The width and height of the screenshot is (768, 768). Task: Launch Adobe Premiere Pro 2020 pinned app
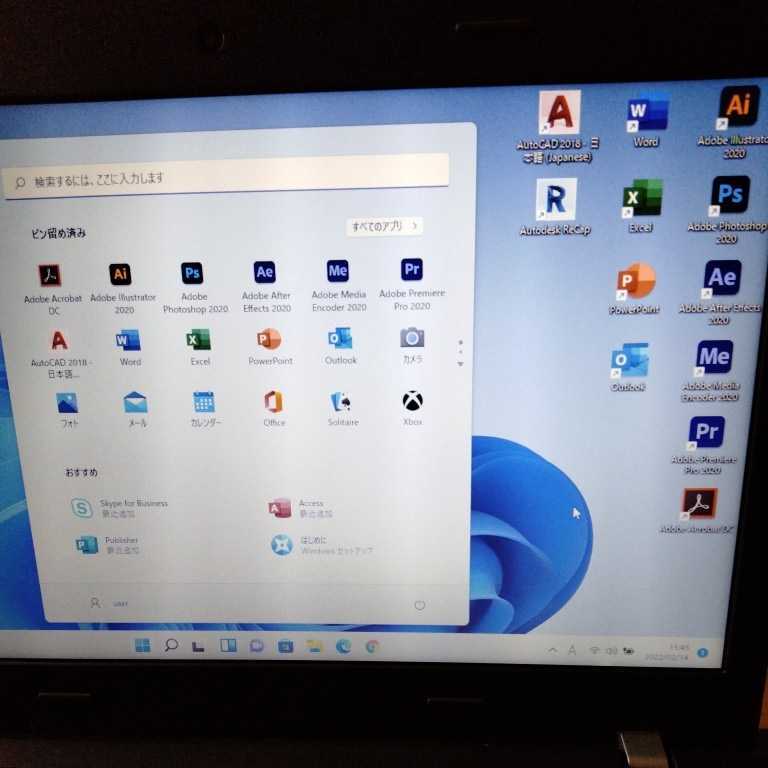(x=412, y=284)
